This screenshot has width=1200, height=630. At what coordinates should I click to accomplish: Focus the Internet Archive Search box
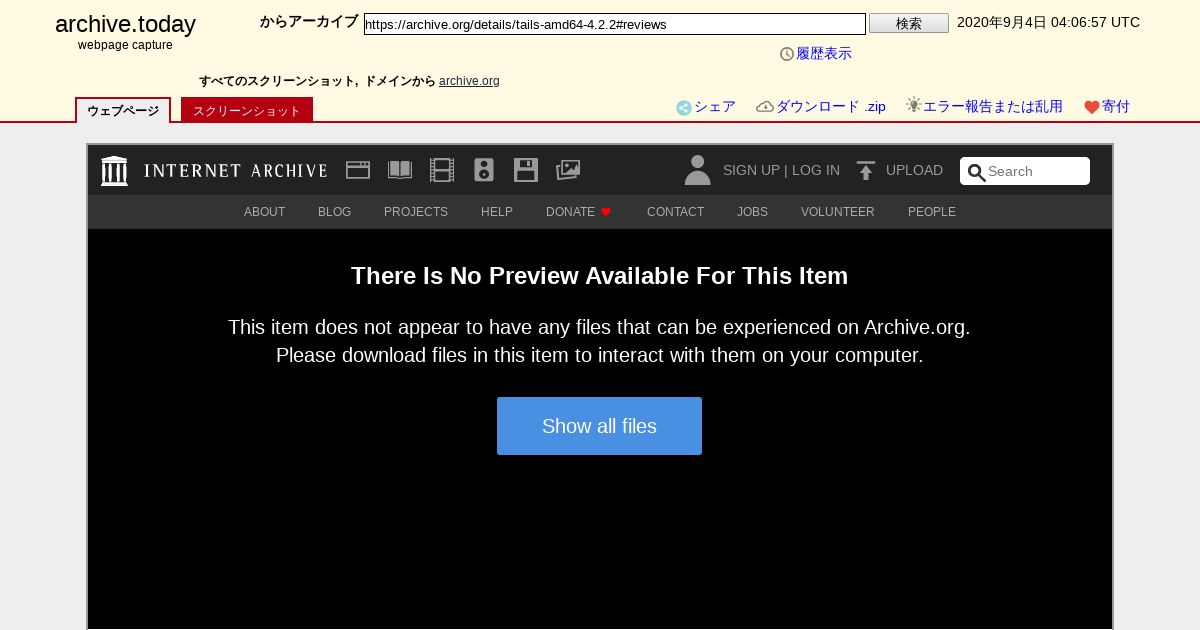tap(1025, 171)
